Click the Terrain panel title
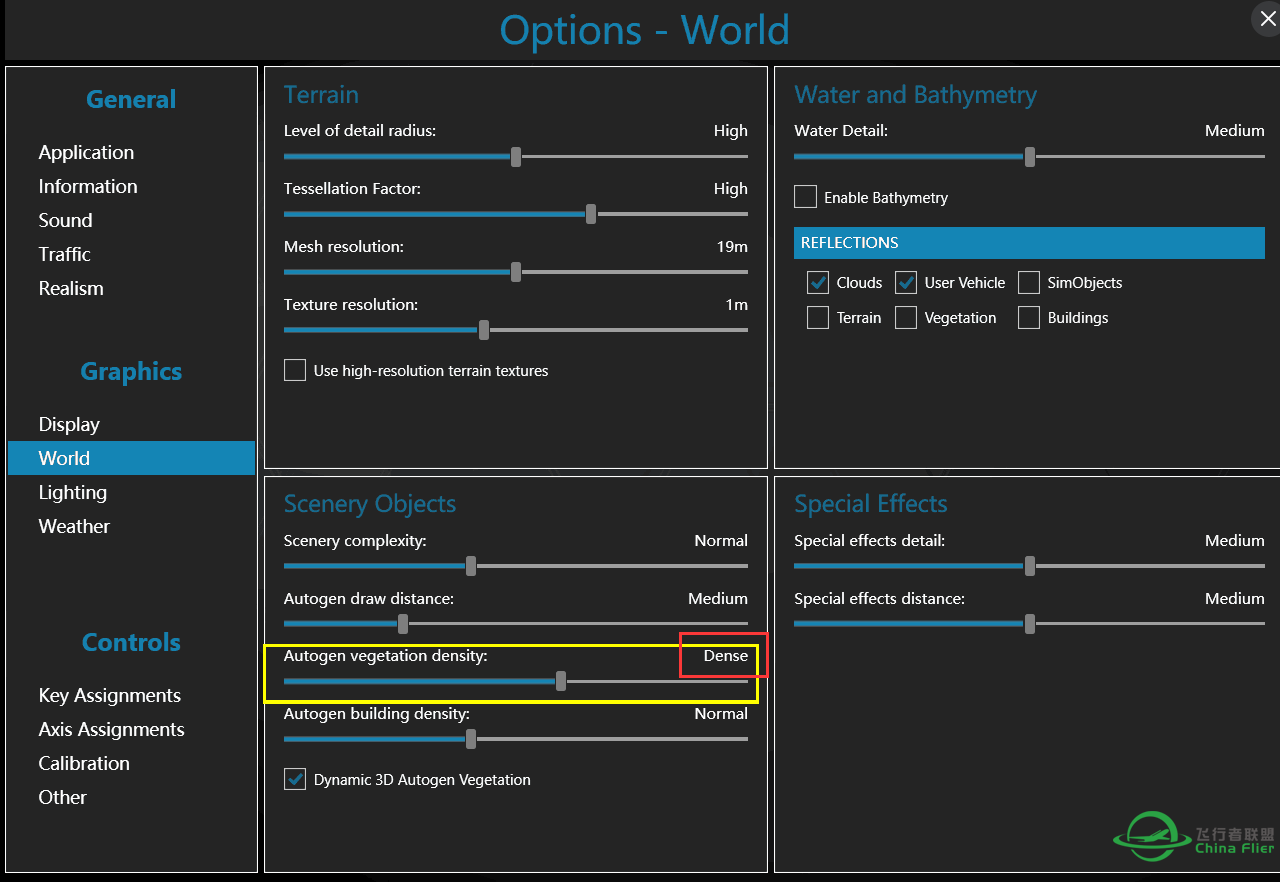Screen dimensions: 1280x882 [x=321, y=94]
